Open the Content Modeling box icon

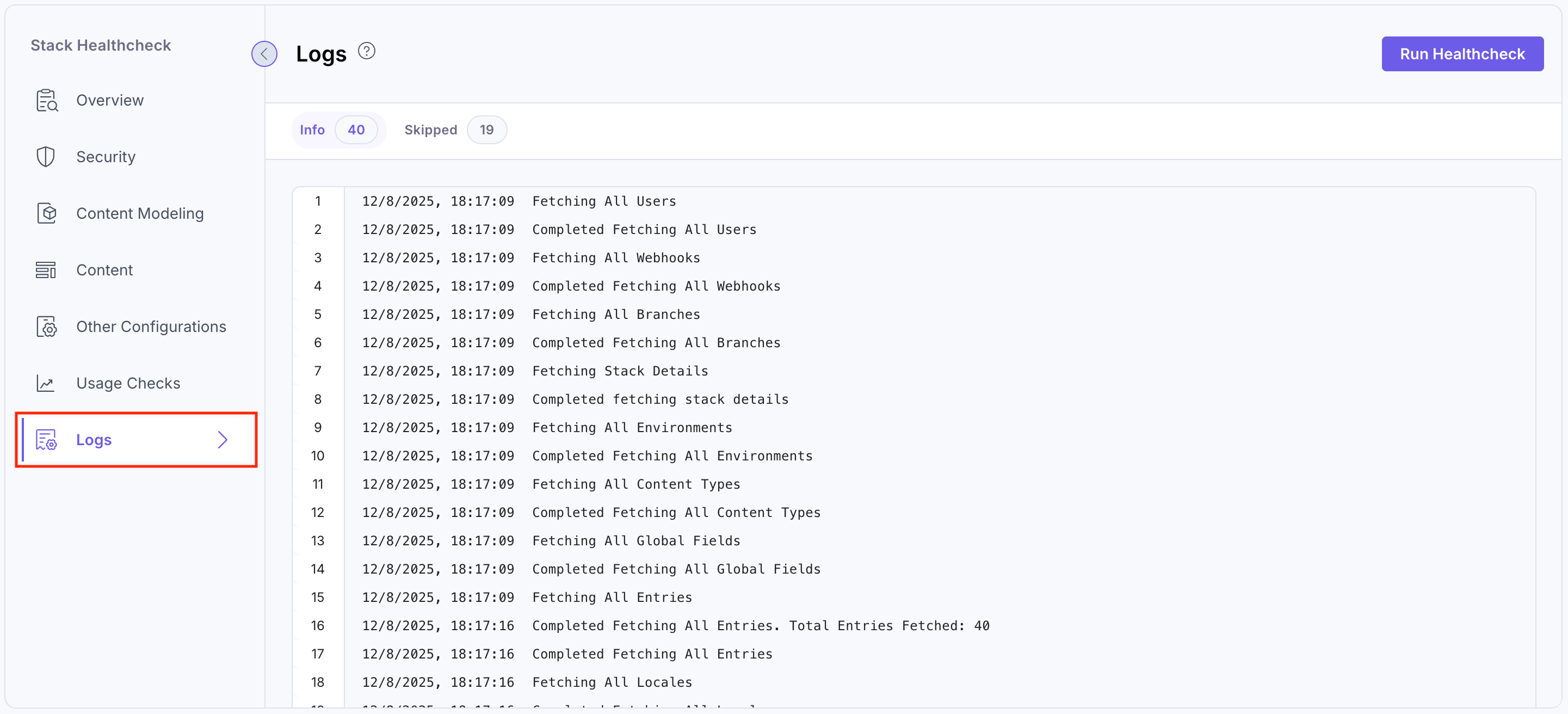click(46, 213)
